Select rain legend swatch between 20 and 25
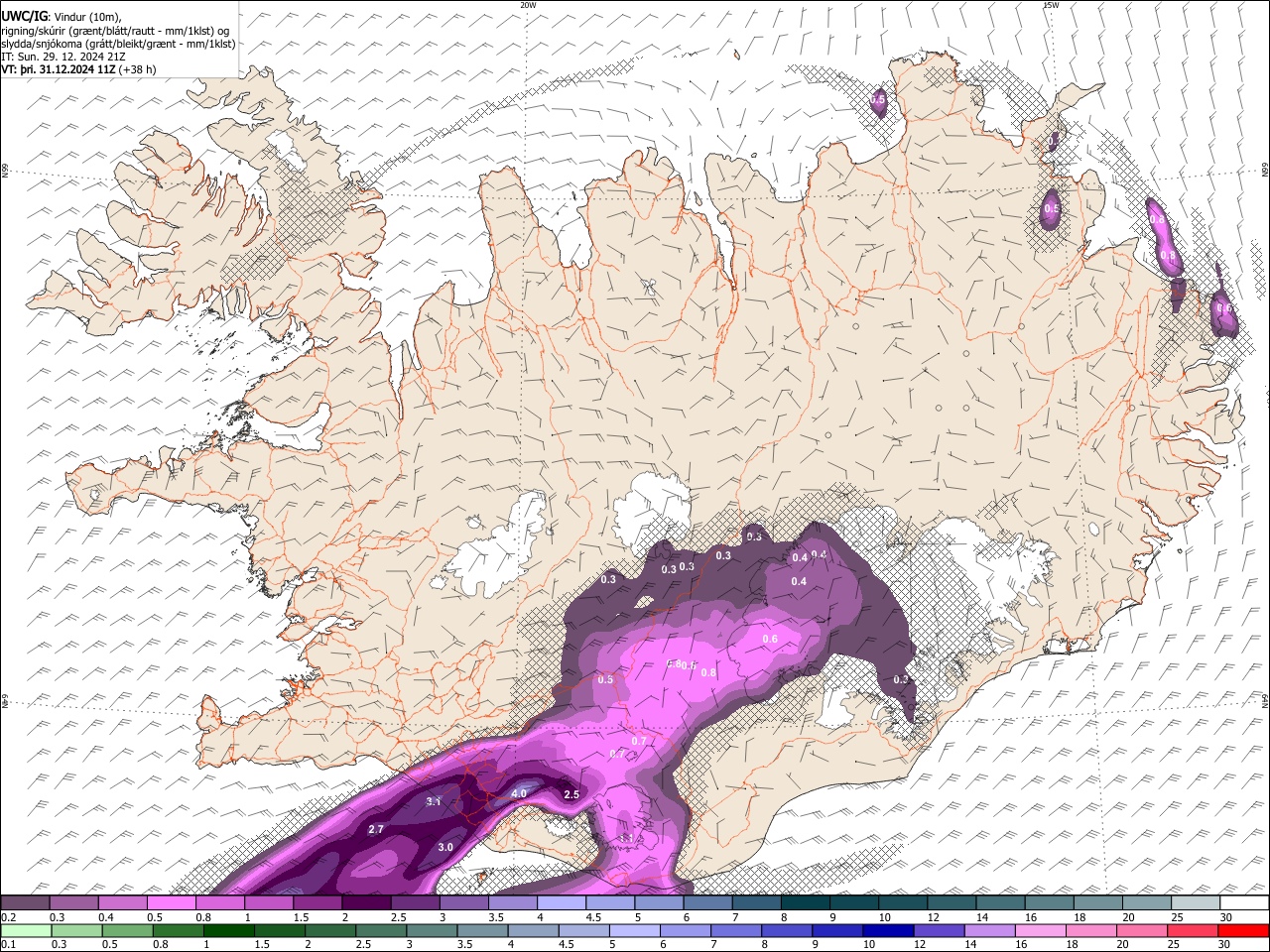The image size is (1270, 952). (x=1141, y=931)
